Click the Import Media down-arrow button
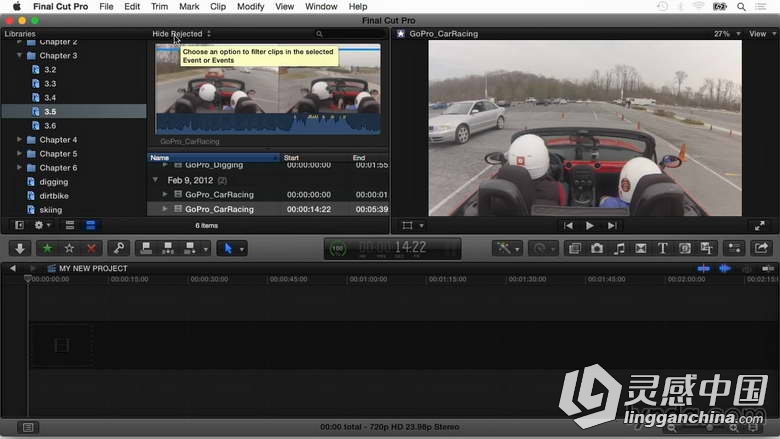780x439 pixels. [20, 248]
